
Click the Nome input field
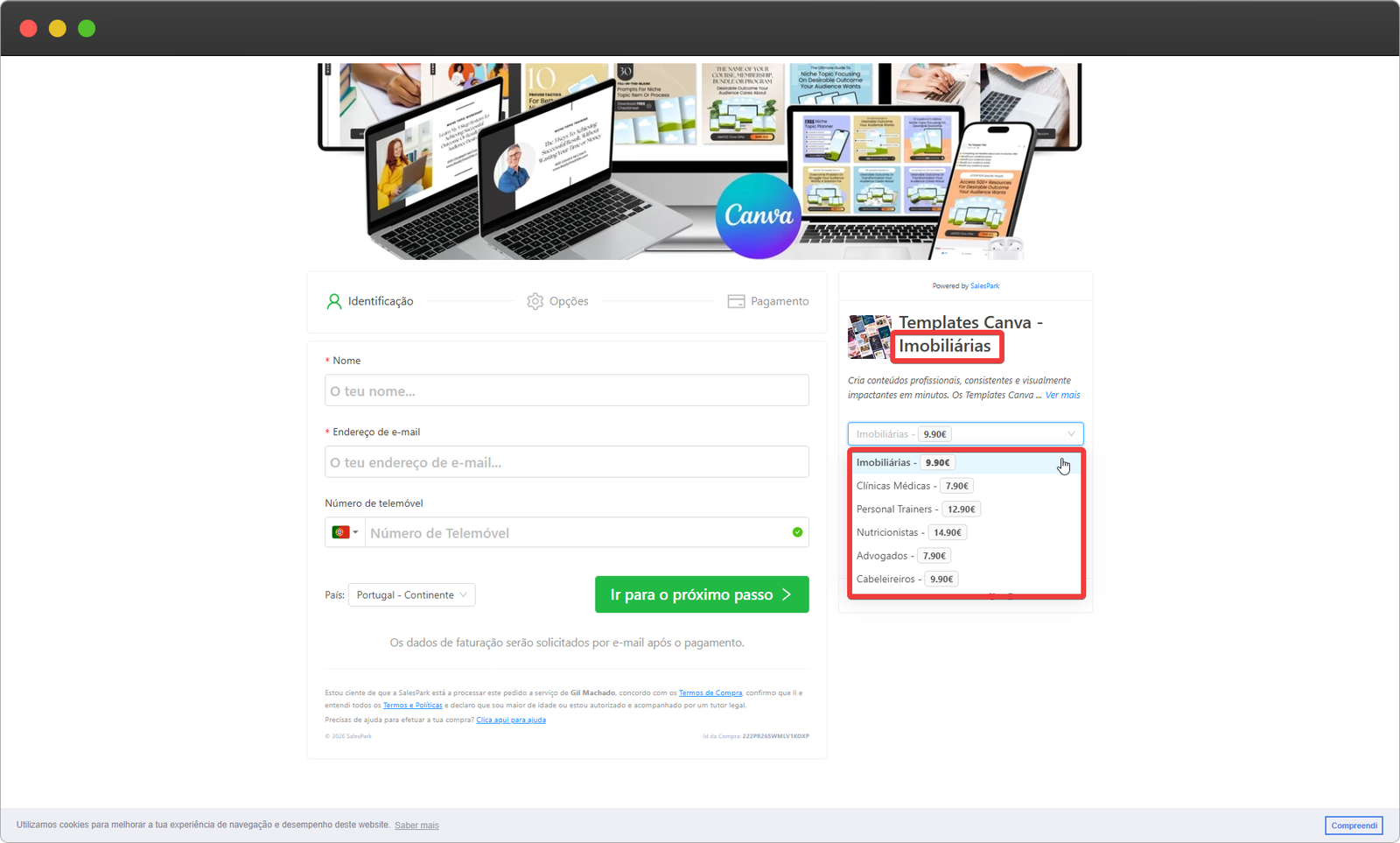pyautogui.click(x=566, y=390)
